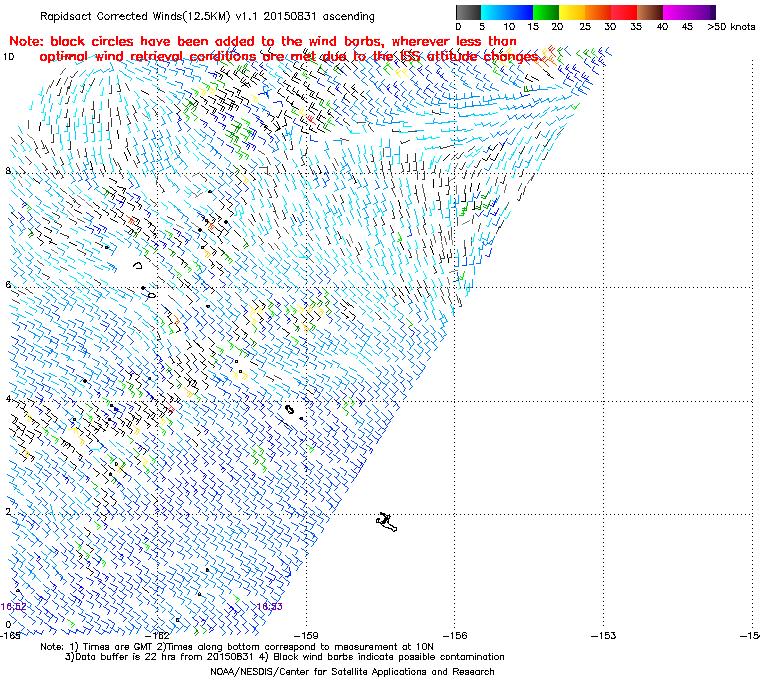Click the longitude label '-165'

coord(11,636)
